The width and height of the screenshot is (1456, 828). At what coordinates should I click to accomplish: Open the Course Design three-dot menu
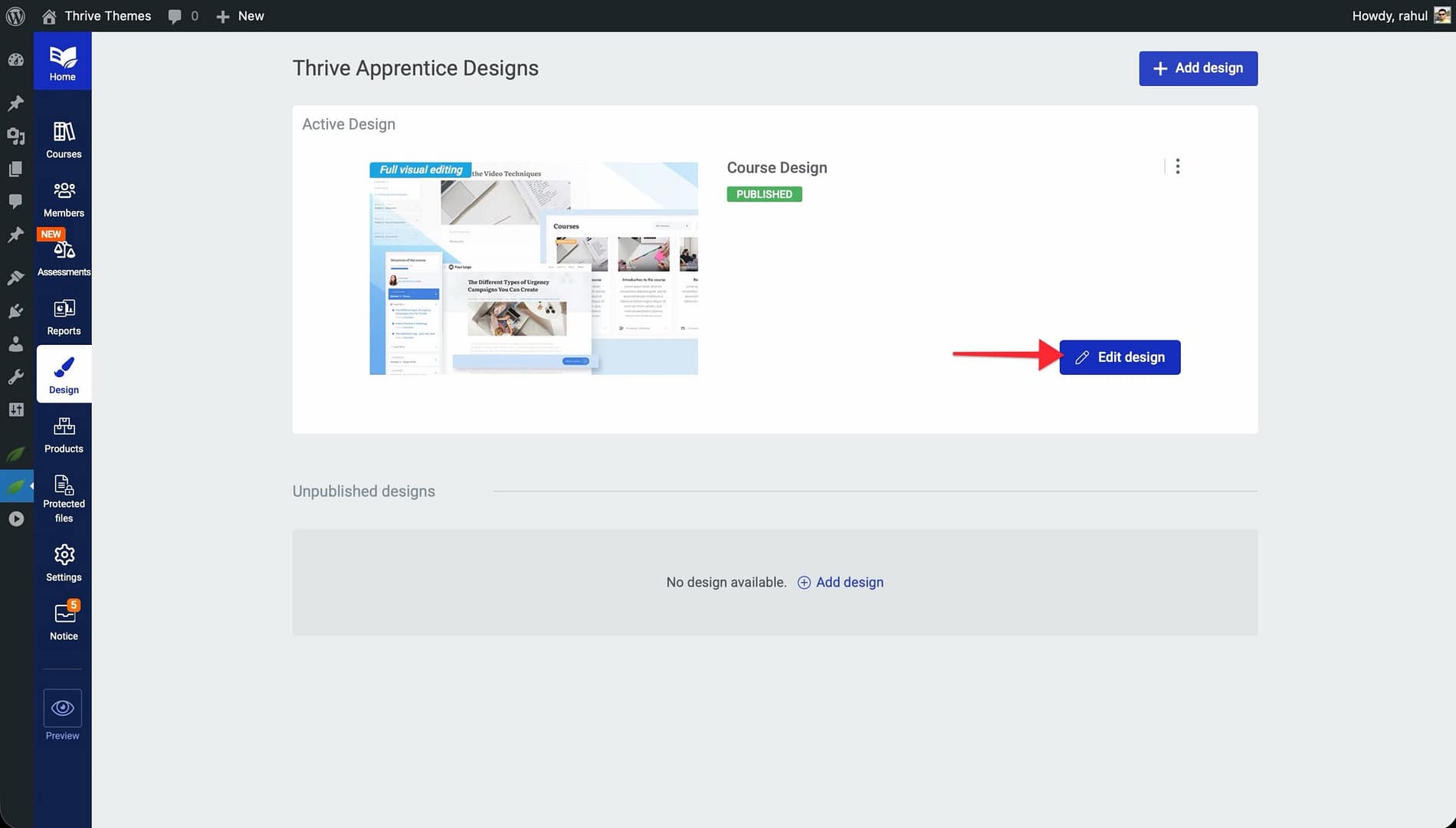[x=1178, y=166]
